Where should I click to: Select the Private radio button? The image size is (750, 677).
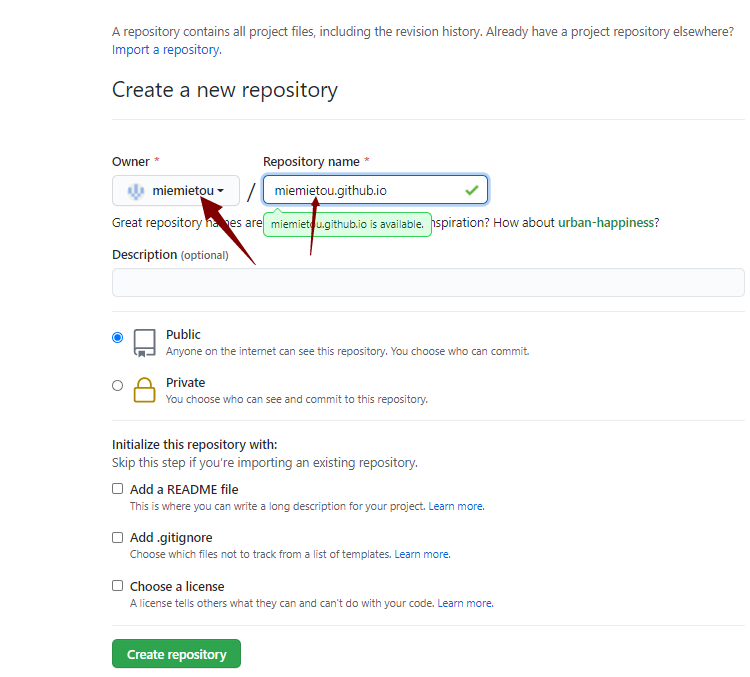(117, 385)
